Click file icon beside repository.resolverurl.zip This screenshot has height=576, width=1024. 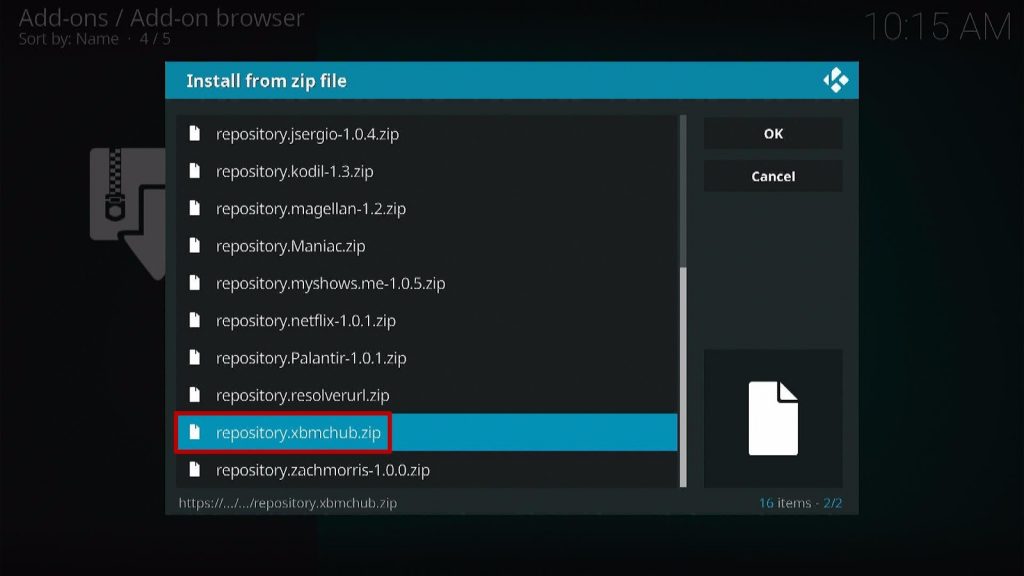(x=195, y=394)
